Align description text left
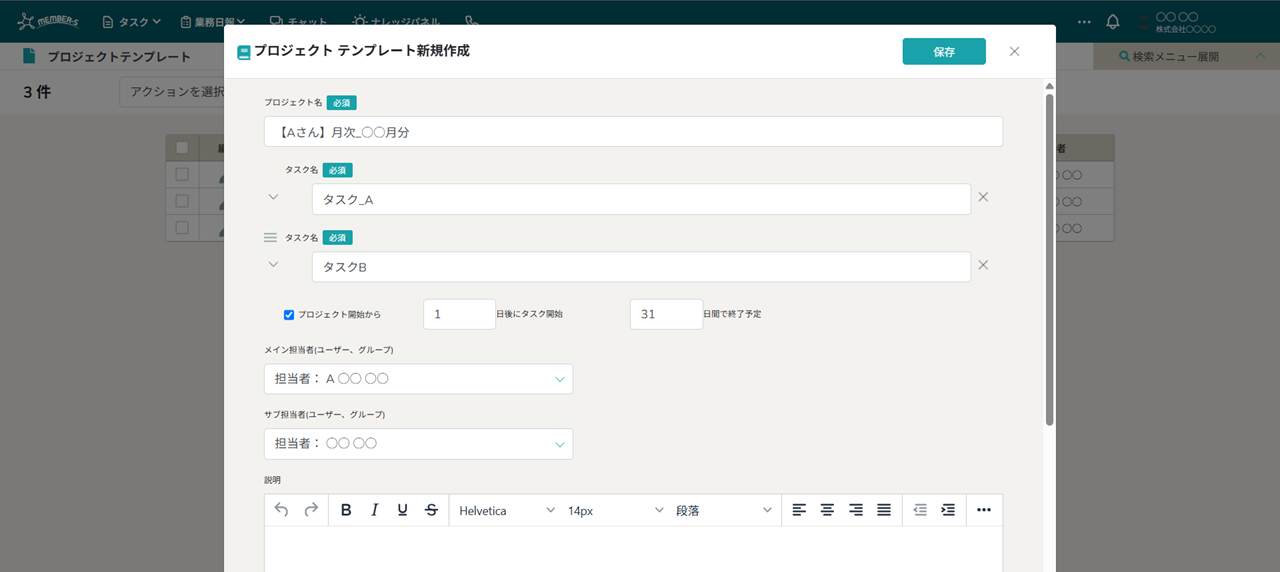This screenshot has height=572, width=1280. (799, 510)
